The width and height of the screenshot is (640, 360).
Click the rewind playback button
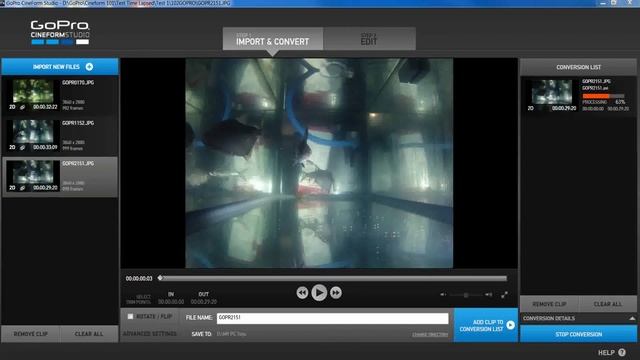pyautogui.click(x=302, y=293)
